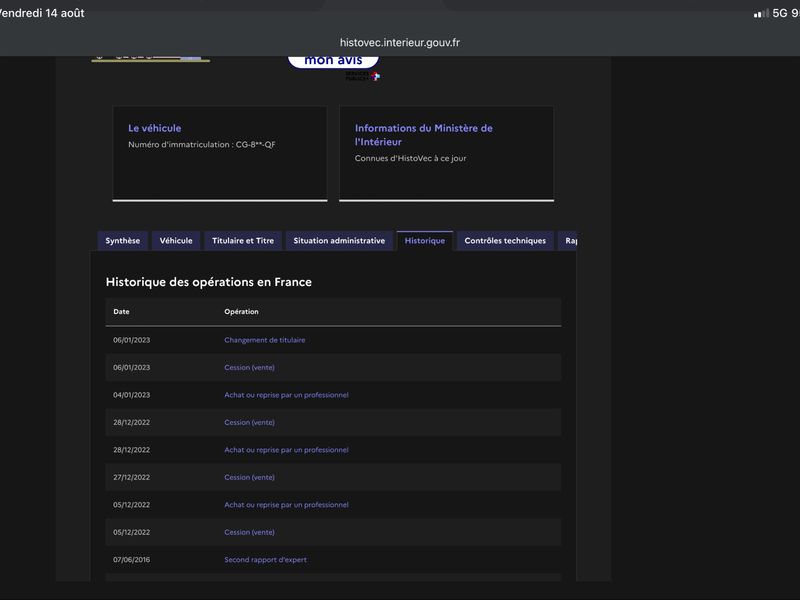Open the Titulaire et Titre tab
Image resolution: width=800 pixels, height=600 pixels.
tap(243, 241)
